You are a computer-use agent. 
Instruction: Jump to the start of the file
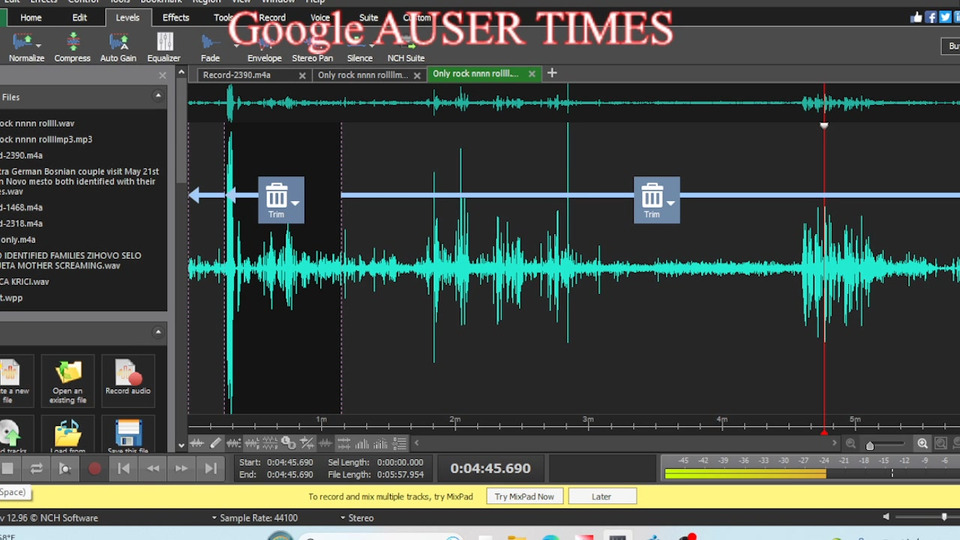click(123, 468)
